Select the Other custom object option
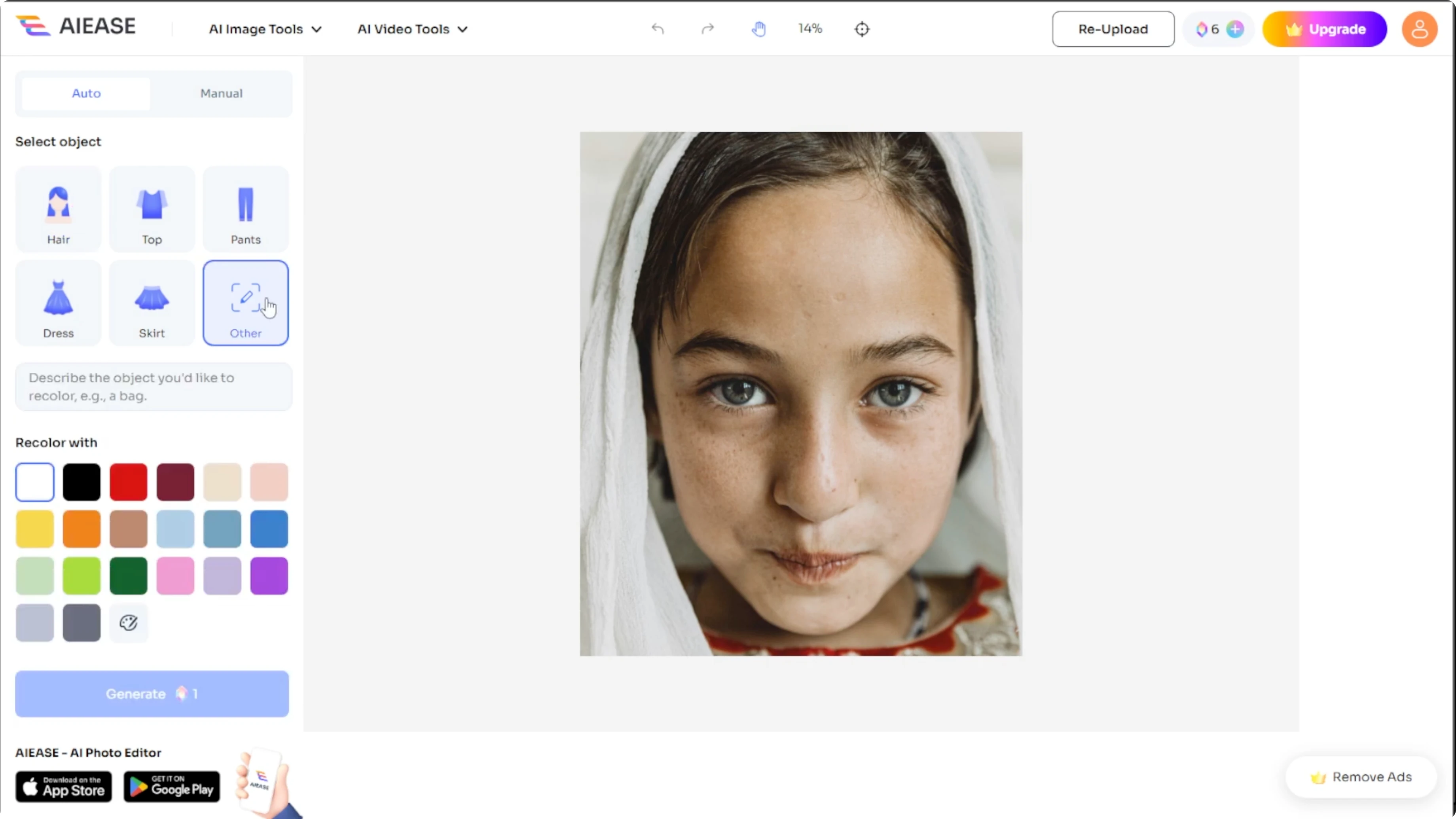The height and width of the screenshot is (819, 1456). click(246, 303)
